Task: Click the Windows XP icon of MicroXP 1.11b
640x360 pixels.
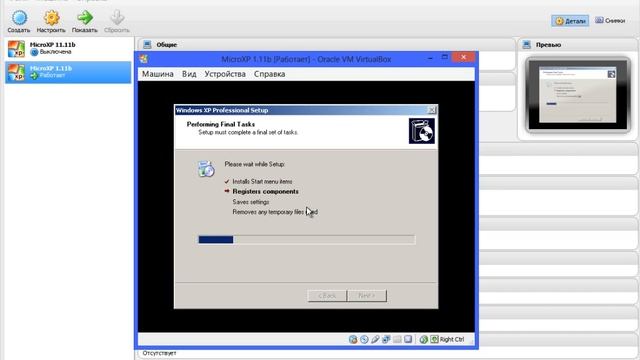Action: click(x=16, y=72)
